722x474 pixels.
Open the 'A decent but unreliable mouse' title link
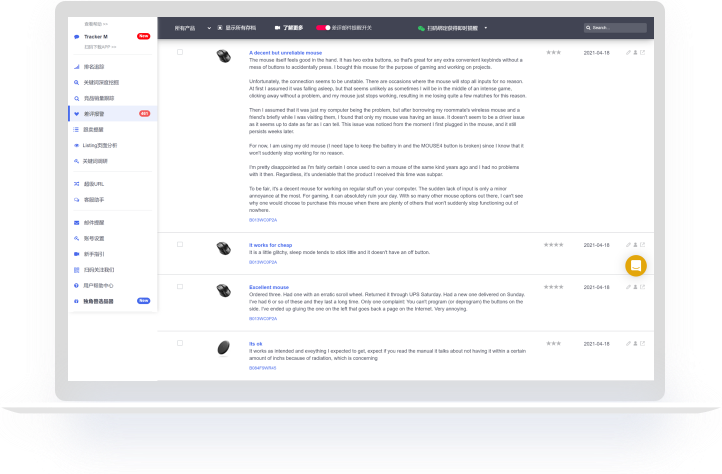(x=285, y=53)
